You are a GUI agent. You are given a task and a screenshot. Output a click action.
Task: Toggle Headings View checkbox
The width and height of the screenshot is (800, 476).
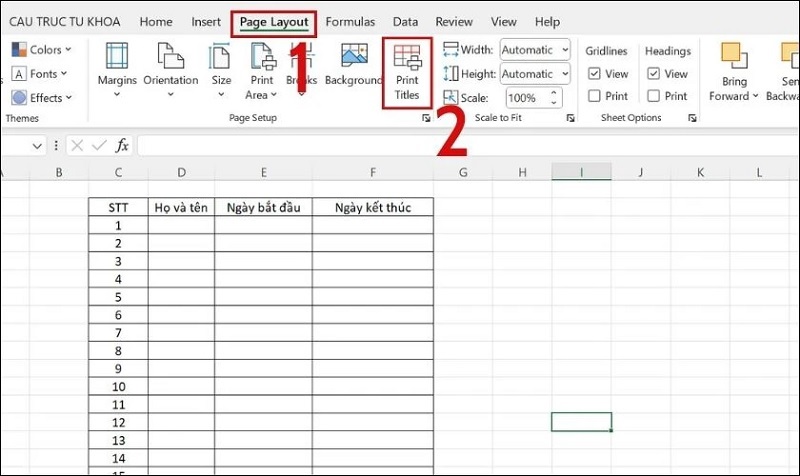click(x=654, y=73)
